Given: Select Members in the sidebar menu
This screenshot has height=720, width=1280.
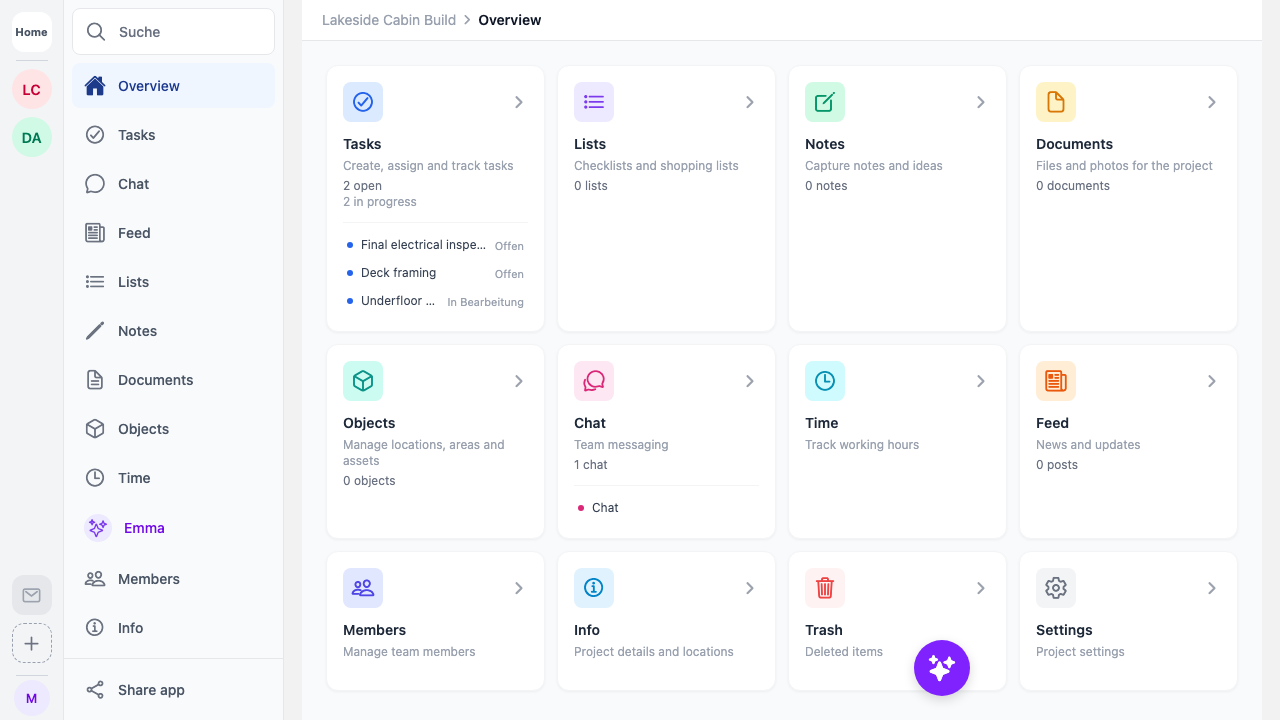Looking at the screenshot, I should pyautogui.click(x=148, y=579).
